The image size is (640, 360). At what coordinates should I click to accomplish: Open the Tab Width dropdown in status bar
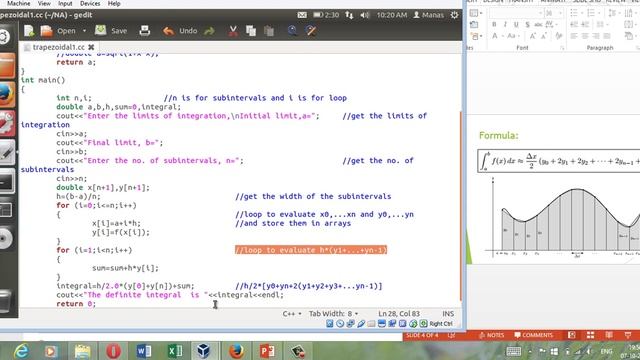(x=333, y=313)
